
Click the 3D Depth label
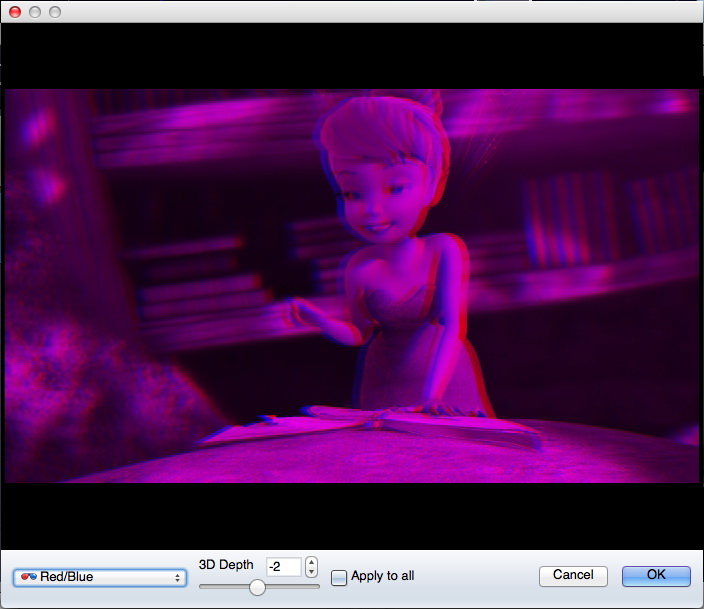(x=226, y=565)
